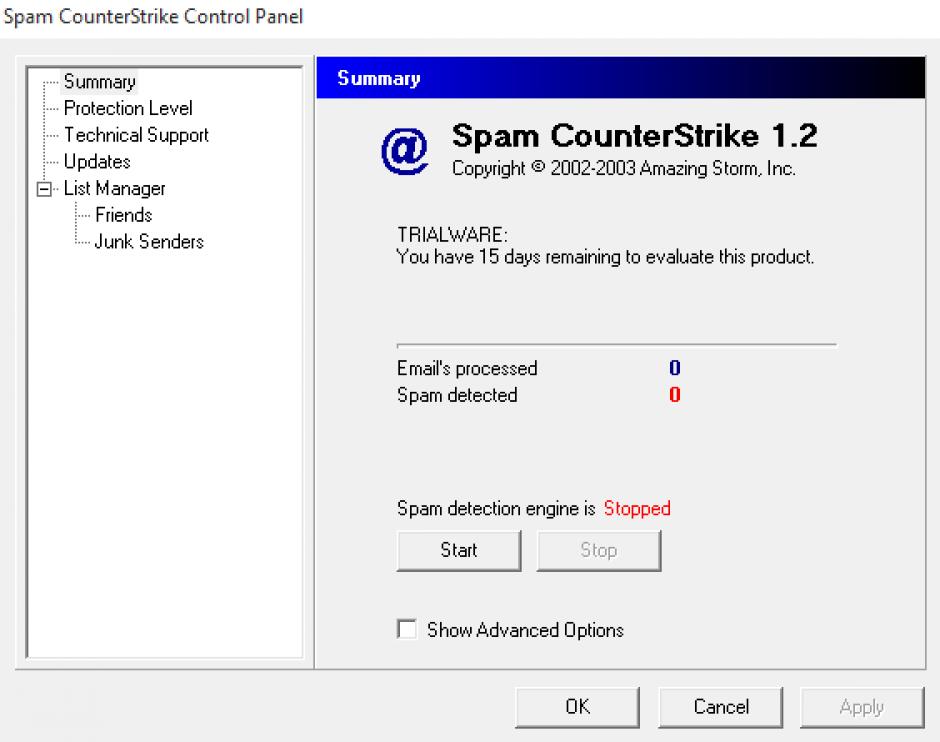Click the blue Summary header bar

pyautogui.click(x=620, y=77)
